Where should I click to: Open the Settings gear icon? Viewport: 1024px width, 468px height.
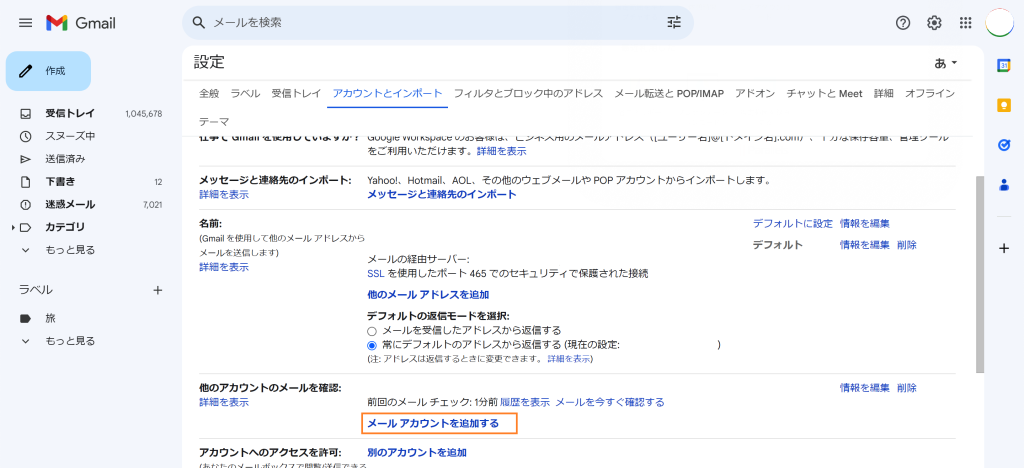(x=935, y=23)
